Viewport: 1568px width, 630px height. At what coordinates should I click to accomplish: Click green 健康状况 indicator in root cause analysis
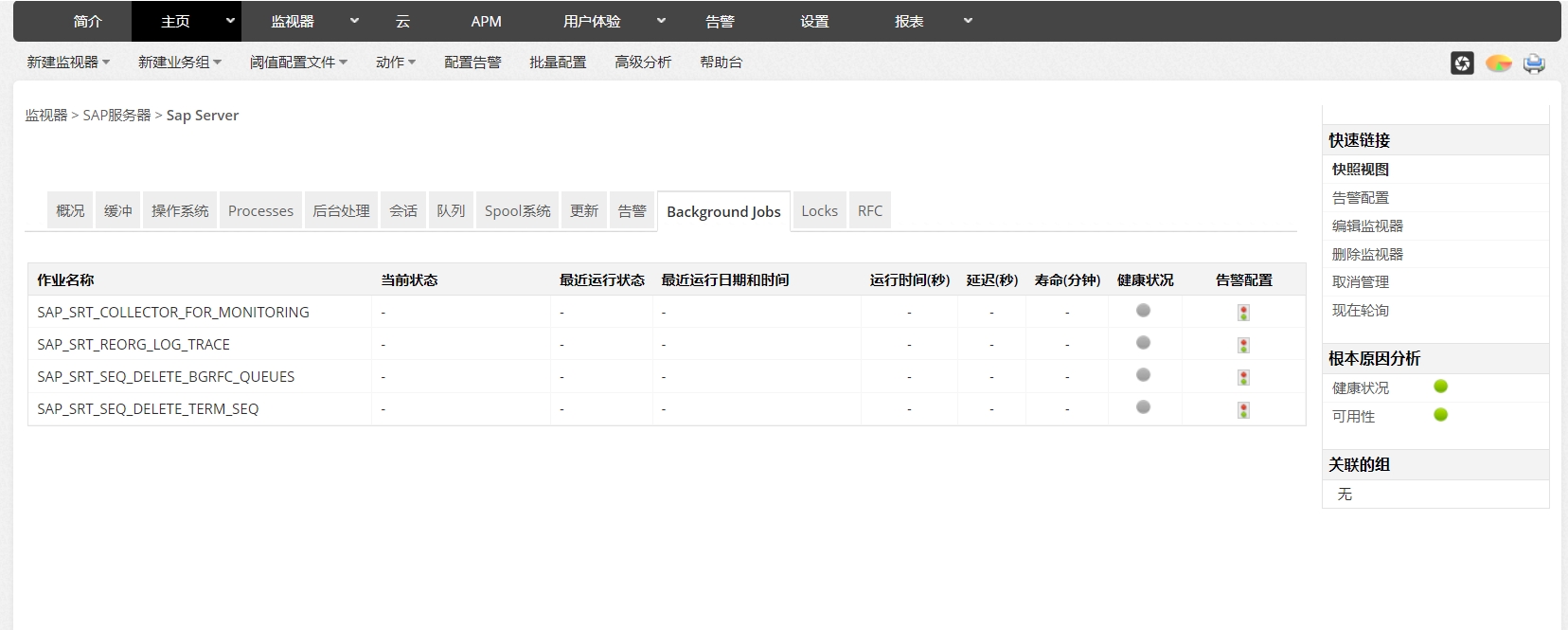point(1440,387)
